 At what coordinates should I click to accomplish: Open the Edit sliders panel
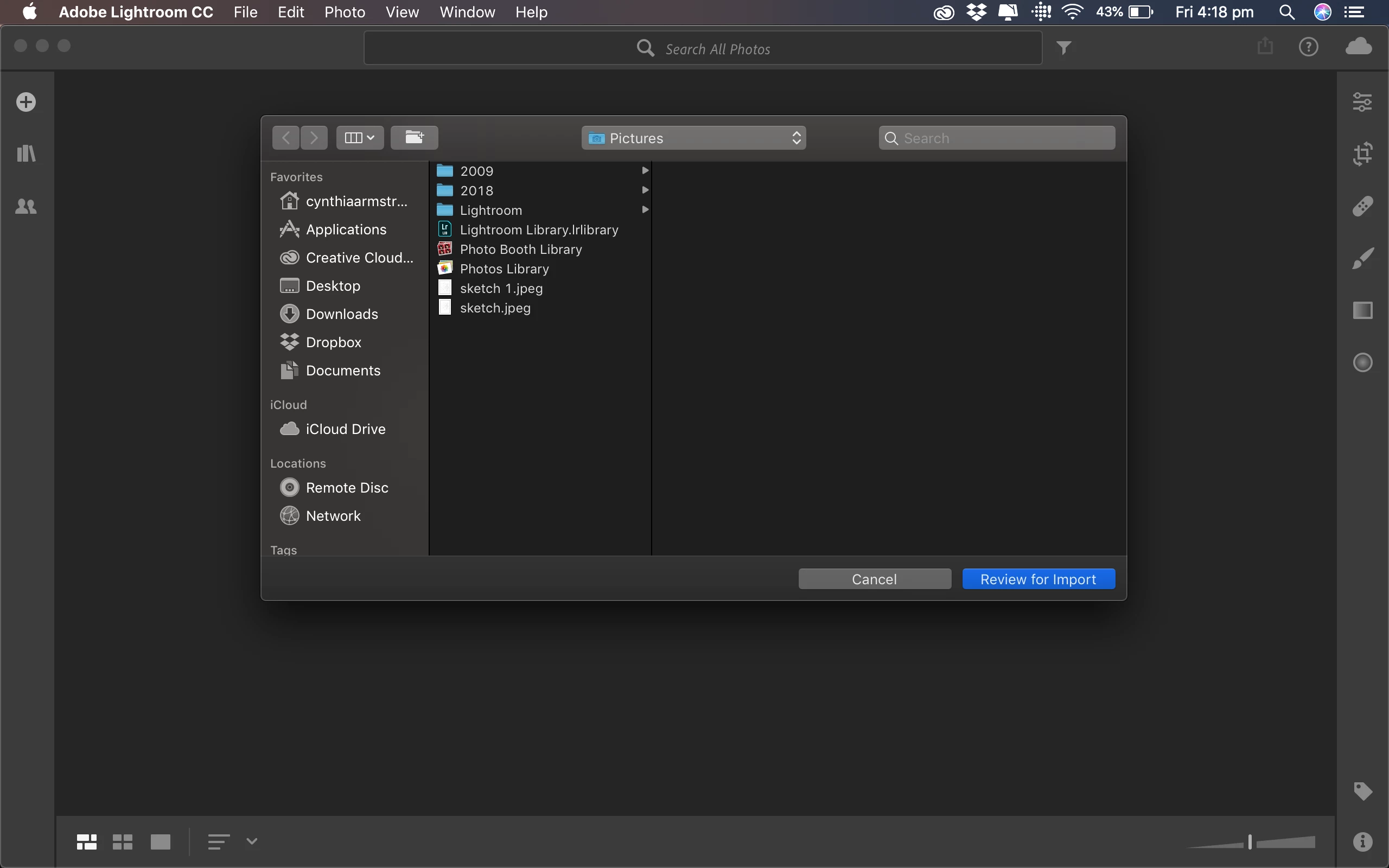click(1362, 102)
